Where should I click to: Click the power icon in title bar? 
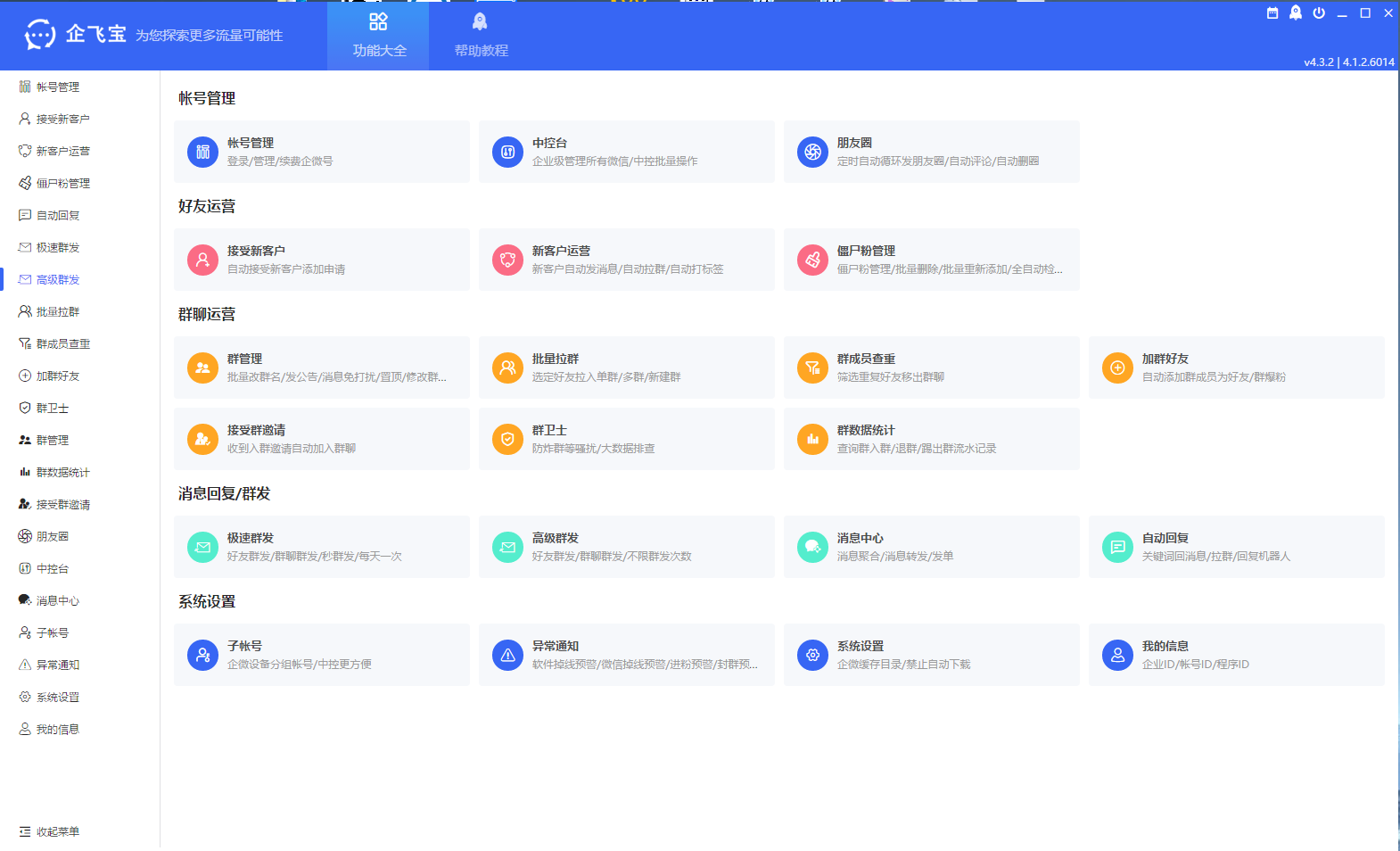1319,12
